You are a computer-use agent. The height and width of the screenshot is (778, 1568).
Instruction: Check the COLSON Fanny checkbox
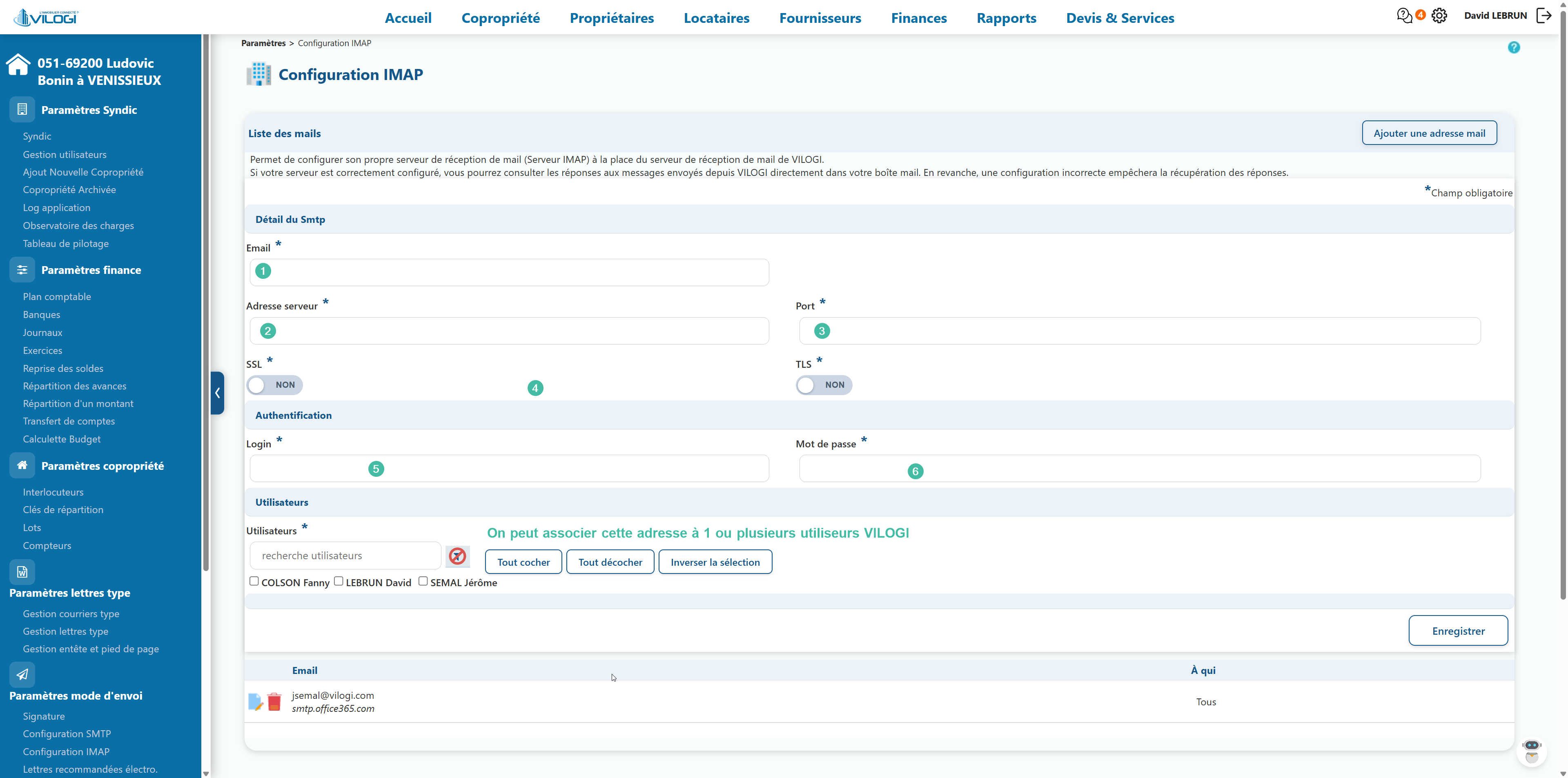click(254, 582)
